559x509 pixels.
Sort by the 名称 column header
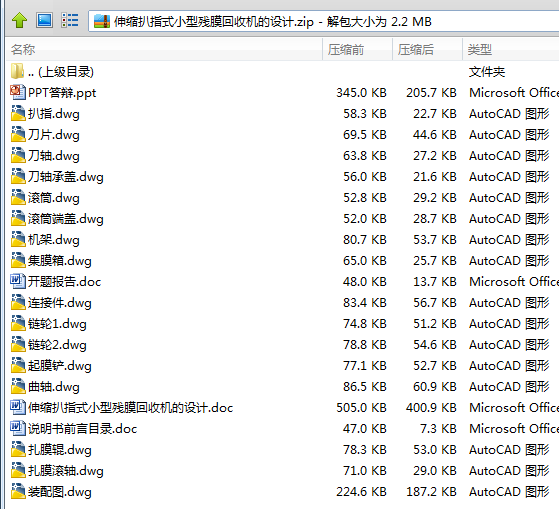(x=164, y=49)
